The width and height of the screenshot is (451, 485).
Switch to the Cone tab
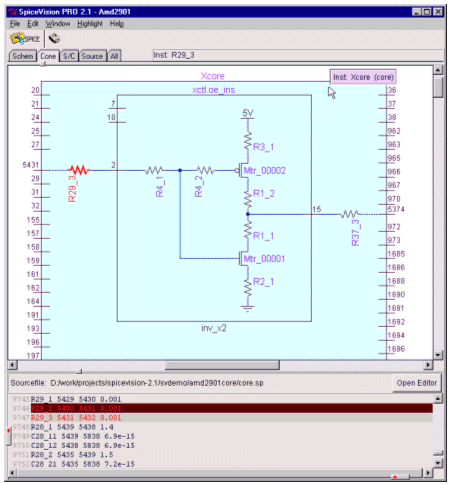pos(48,56)
